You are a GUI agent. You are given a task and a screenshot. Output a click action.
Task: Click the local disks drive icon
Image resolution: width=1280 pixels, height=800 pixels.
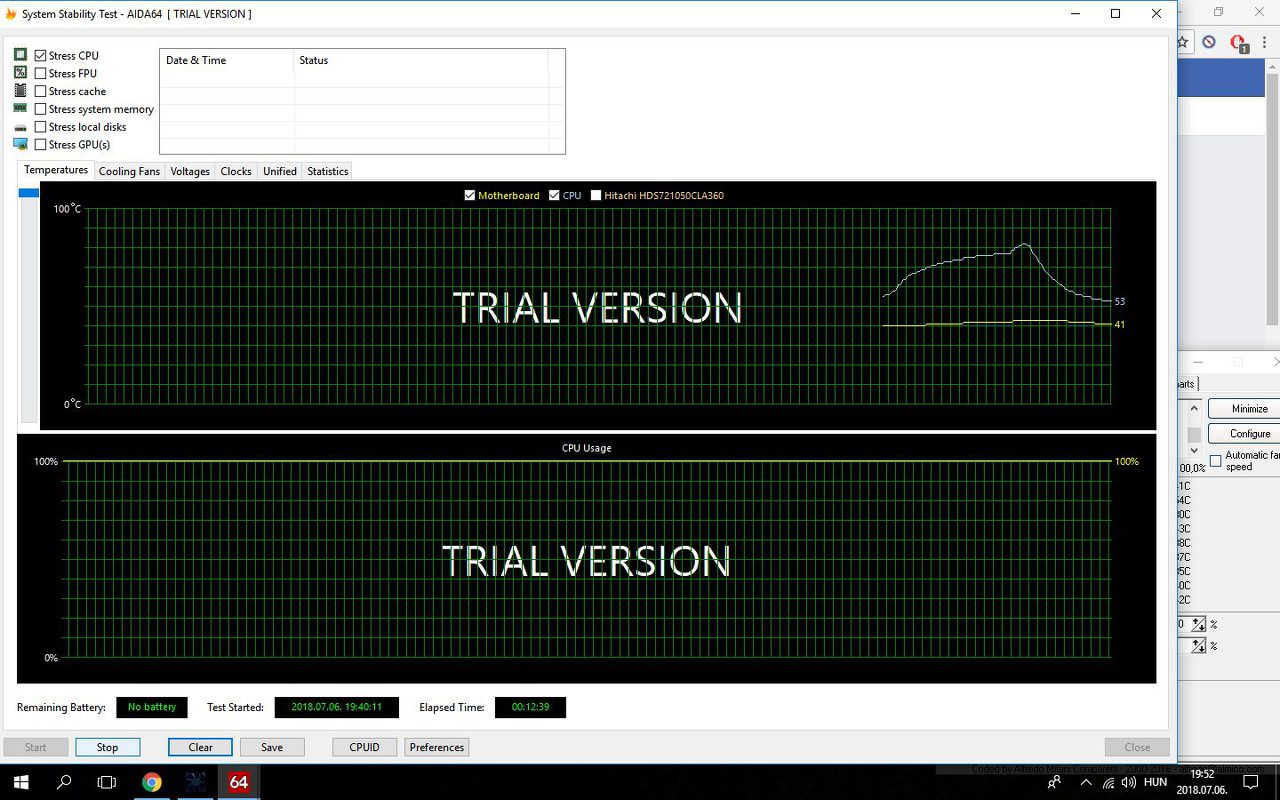pyautogui.click(x=20, y=127)
